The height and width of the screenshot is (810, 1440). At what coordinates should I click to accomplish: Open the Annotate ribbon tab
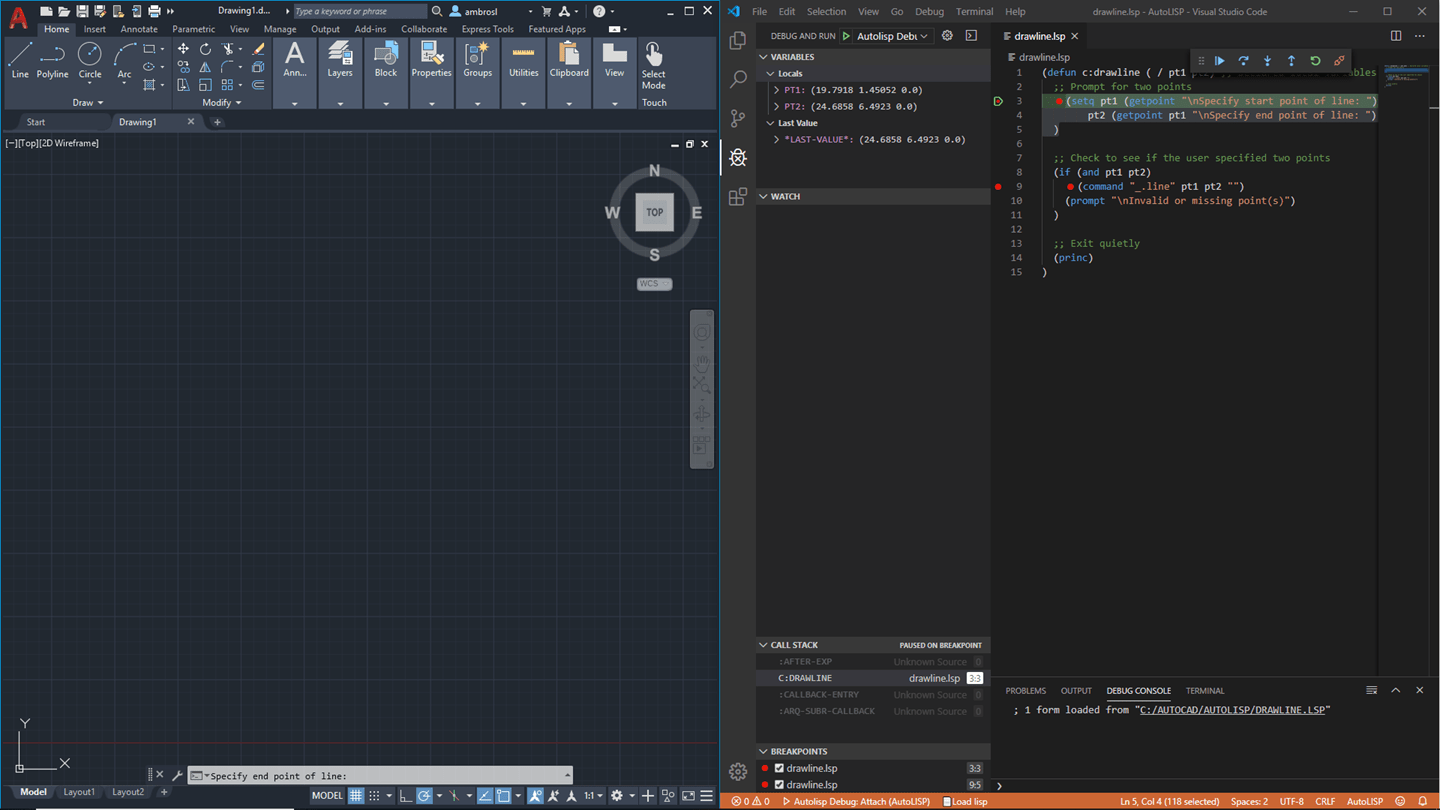click(x=139, y=29)
